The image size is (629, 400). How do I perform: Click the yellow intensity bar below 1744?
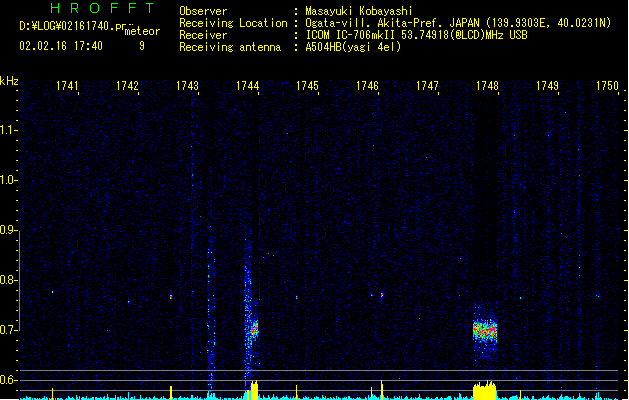pos(254,390)
